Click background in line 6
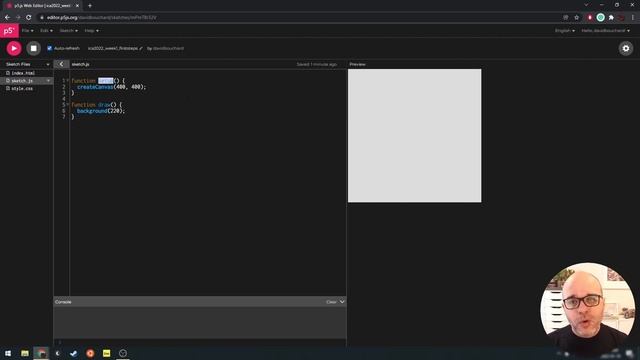The image size is (640, 360). point(92,111)
